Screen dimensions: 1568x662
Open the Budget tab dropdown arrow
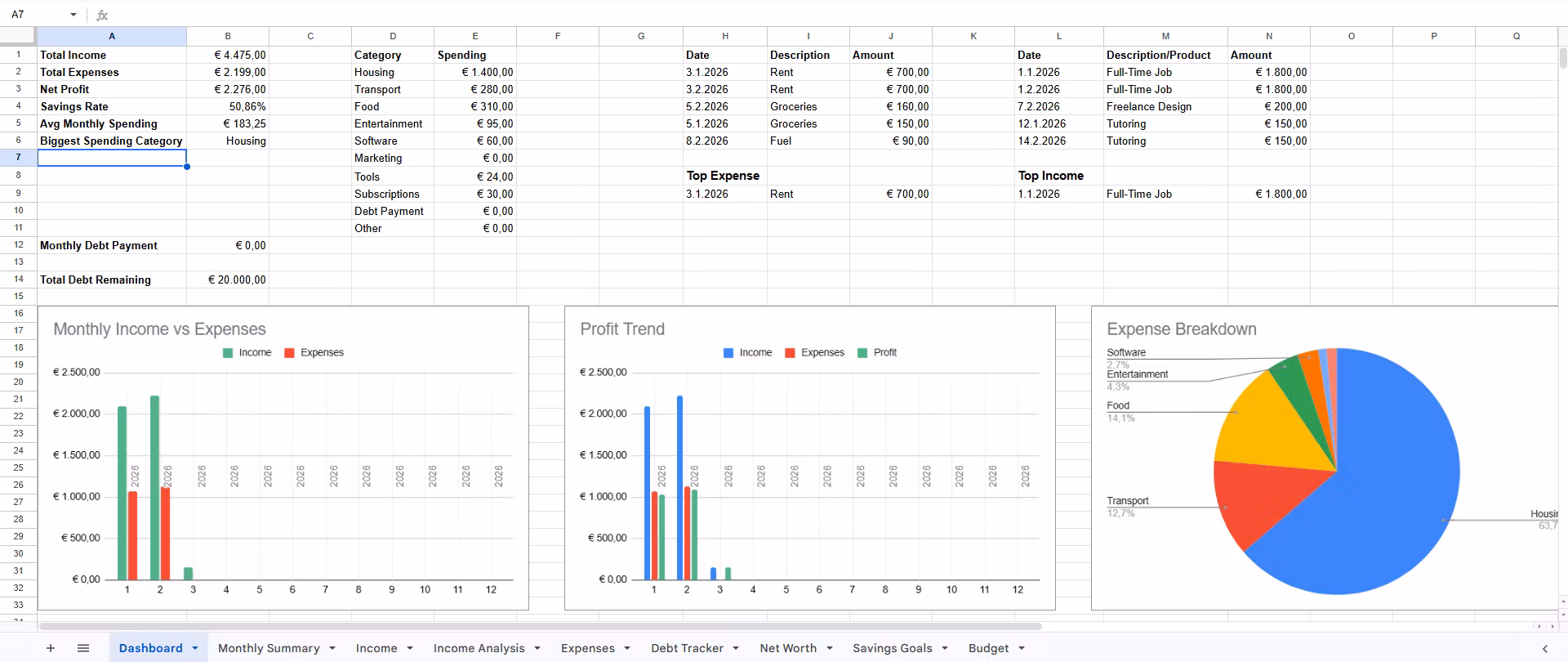click(1022, 648)
